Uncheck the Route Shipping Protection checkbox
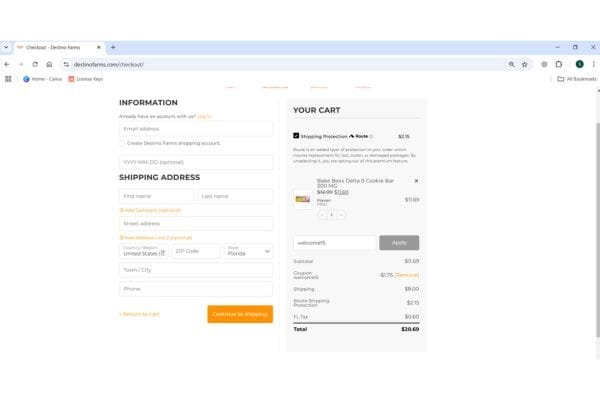The height and width of the screenshot is (400, 600). coord(296,135)
